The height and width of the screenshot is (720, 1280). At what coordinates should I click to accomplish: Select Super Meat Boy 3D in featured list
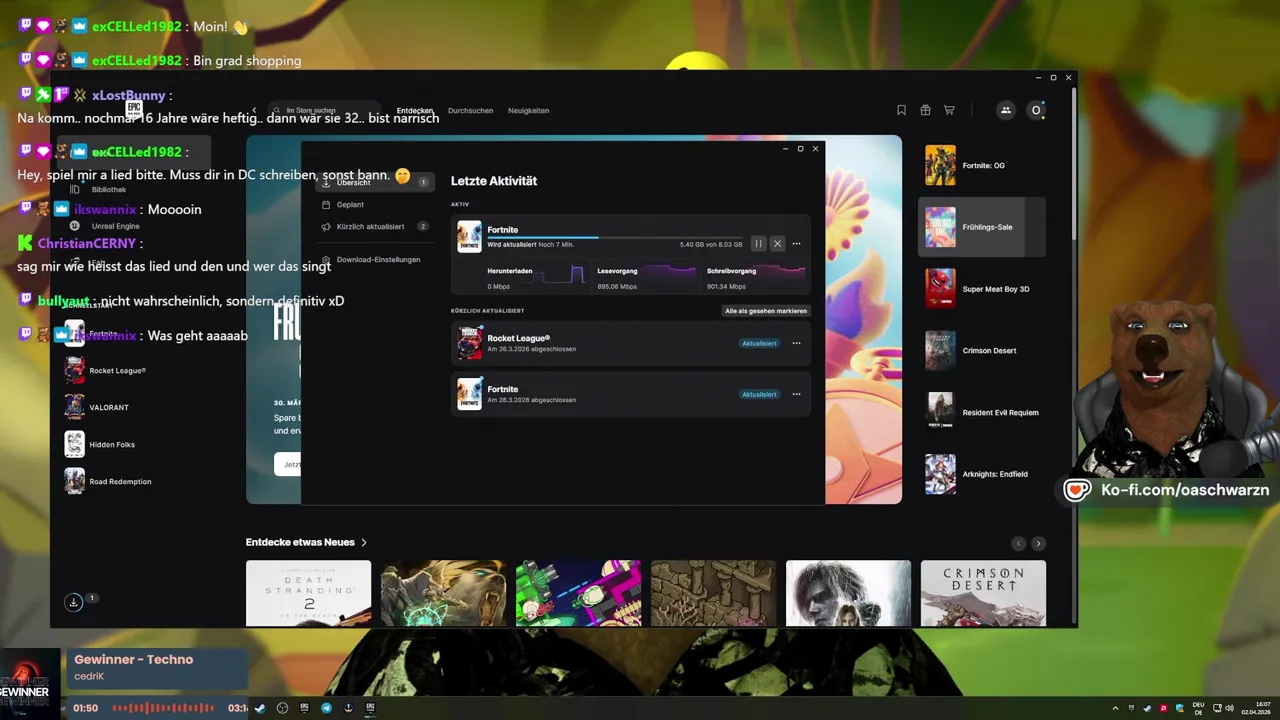pos(981,289)
